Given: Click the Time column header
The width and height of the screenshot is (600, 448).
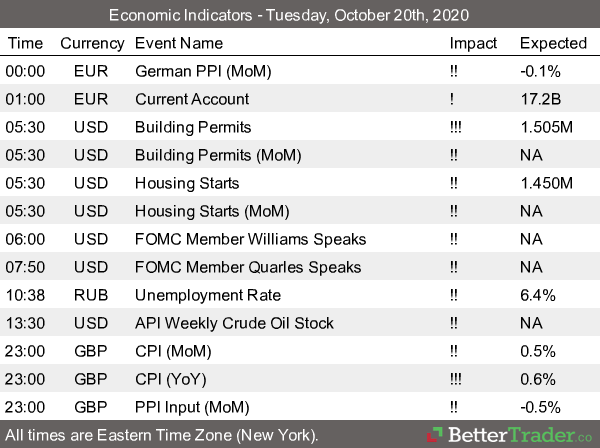Looking at the screenshot, I should 25,43.
